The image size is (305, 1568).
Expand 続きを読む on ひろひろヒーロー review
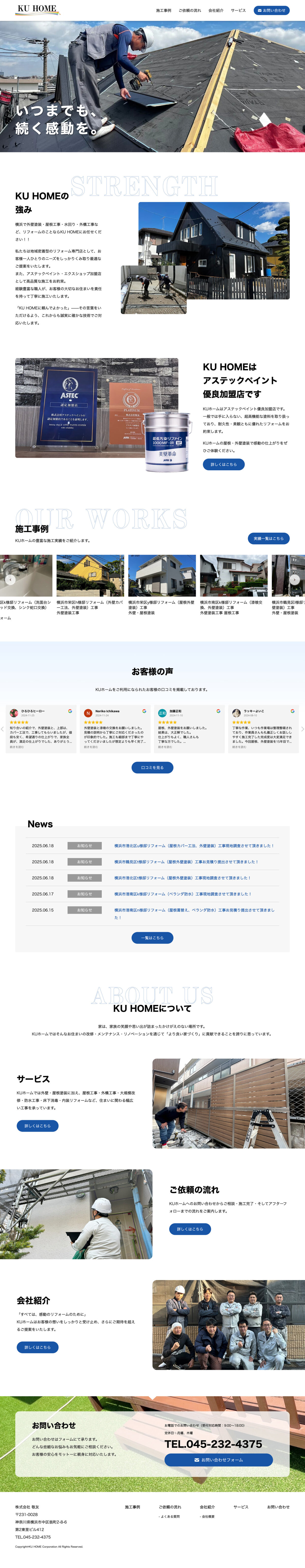[17, 747]
